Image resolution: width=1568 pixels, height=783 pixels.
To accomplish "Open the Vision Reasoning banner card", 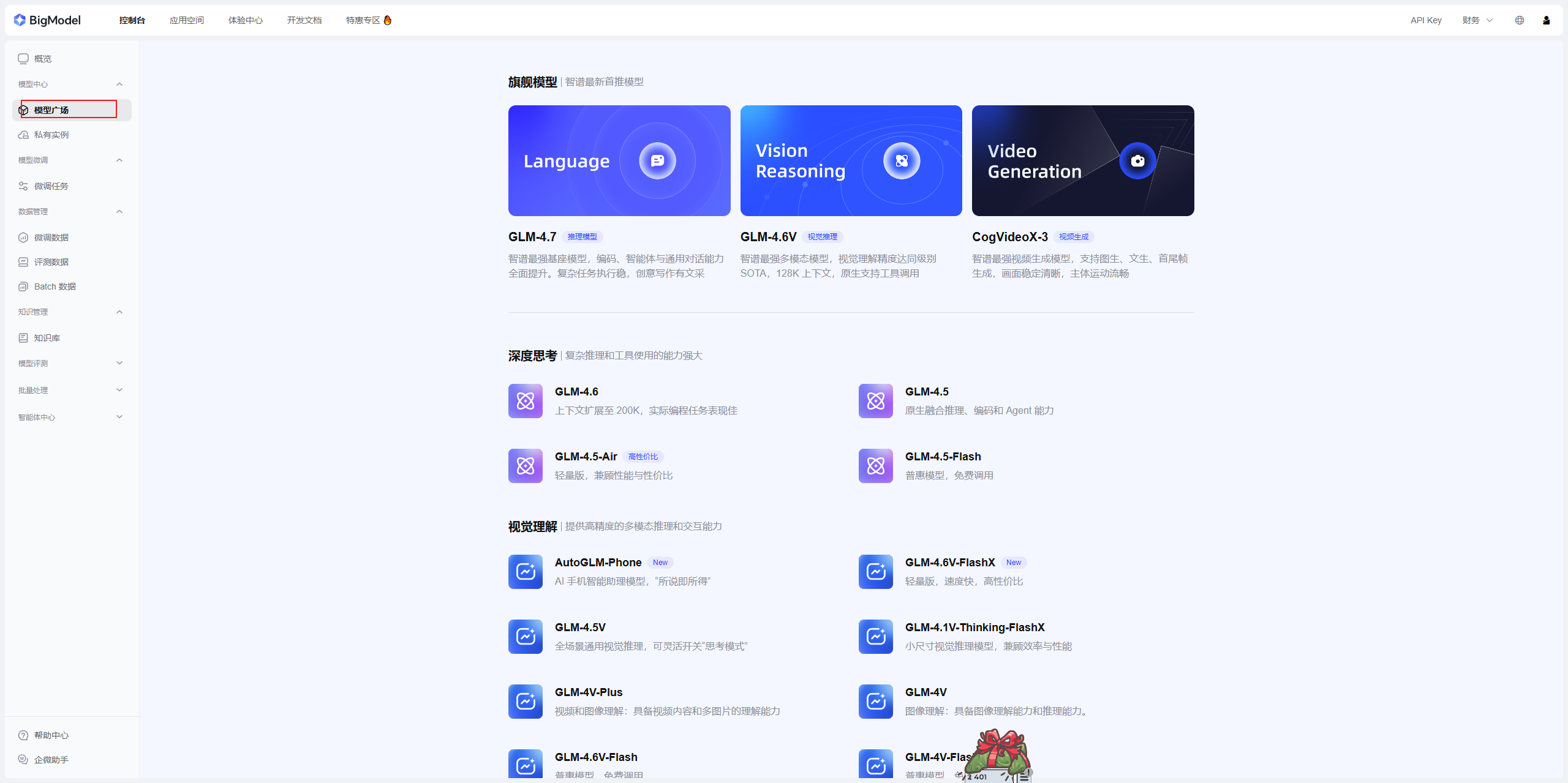I will (x=851, y=160).
